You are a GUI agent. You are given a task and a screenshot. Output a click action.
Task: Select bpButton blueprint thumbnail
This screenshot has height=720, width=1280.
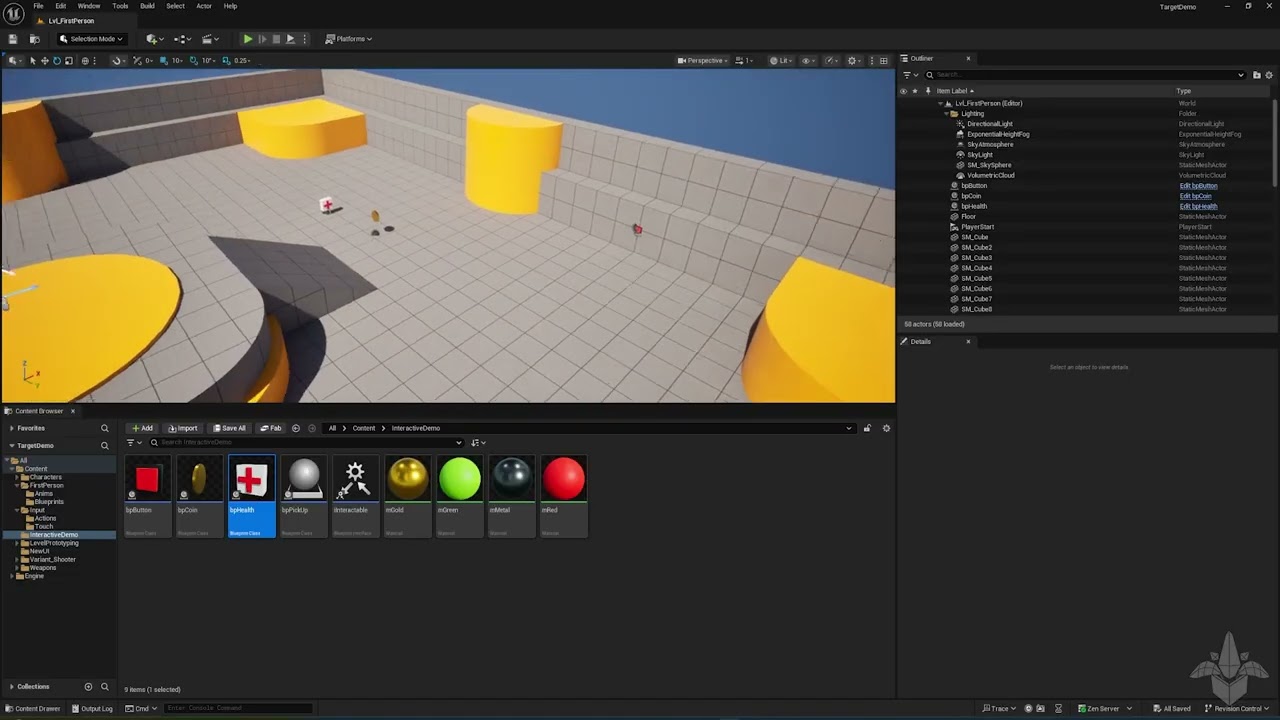tap(148, 496)
